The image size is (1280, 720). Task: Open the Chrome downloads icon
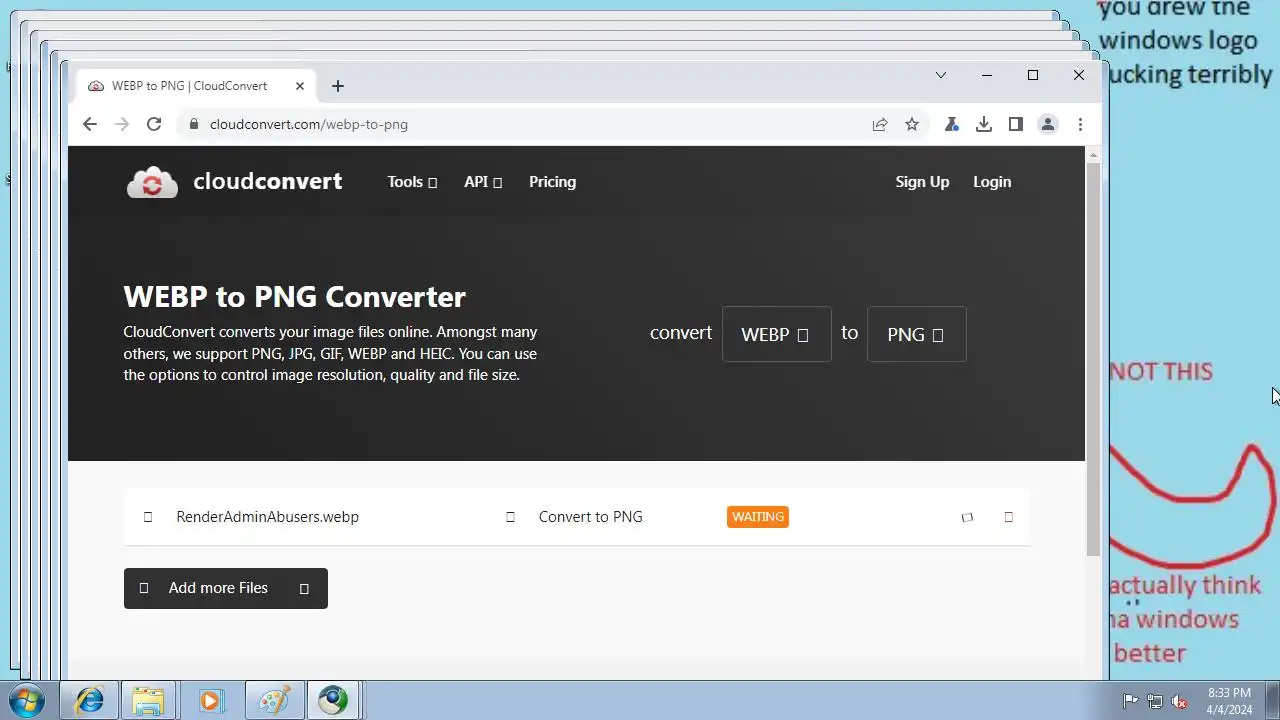coord(984,124)
